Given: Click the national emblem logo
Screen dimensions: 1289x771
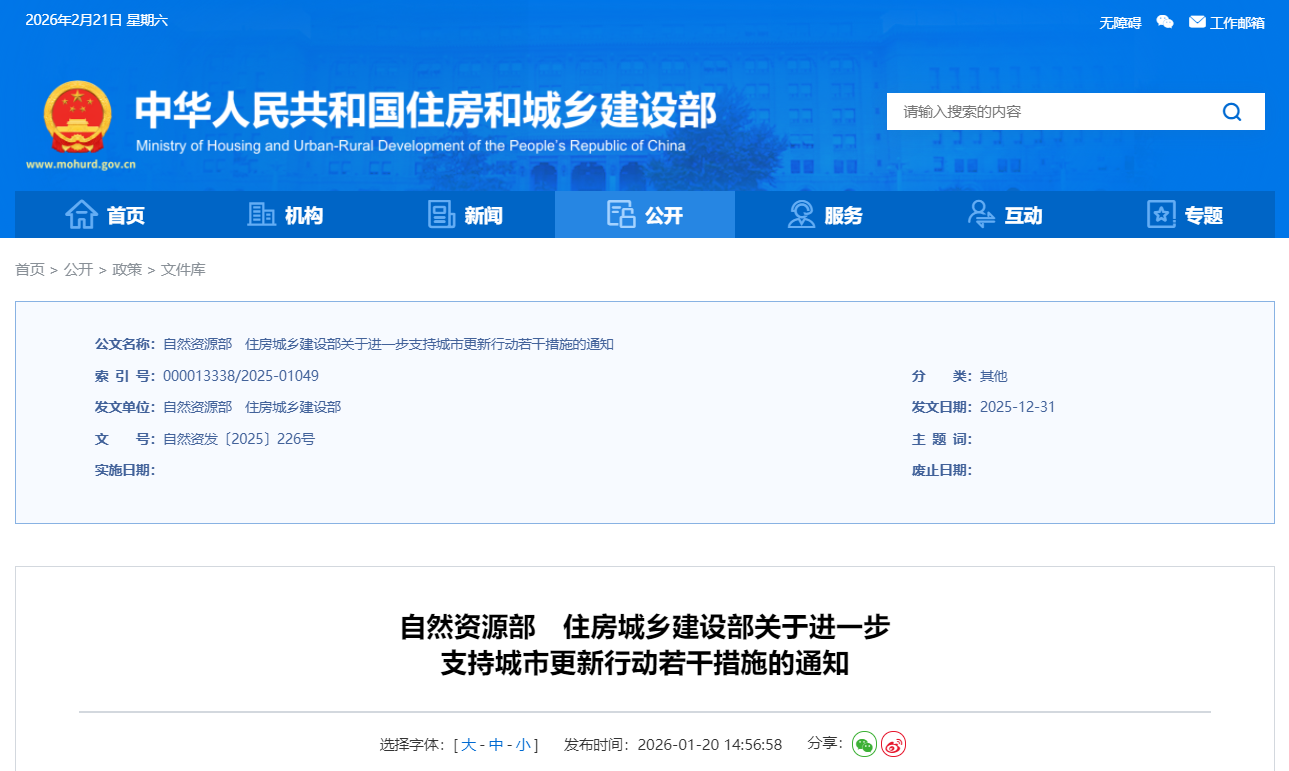Looking at the screenshot, I should tap(77, 117).
